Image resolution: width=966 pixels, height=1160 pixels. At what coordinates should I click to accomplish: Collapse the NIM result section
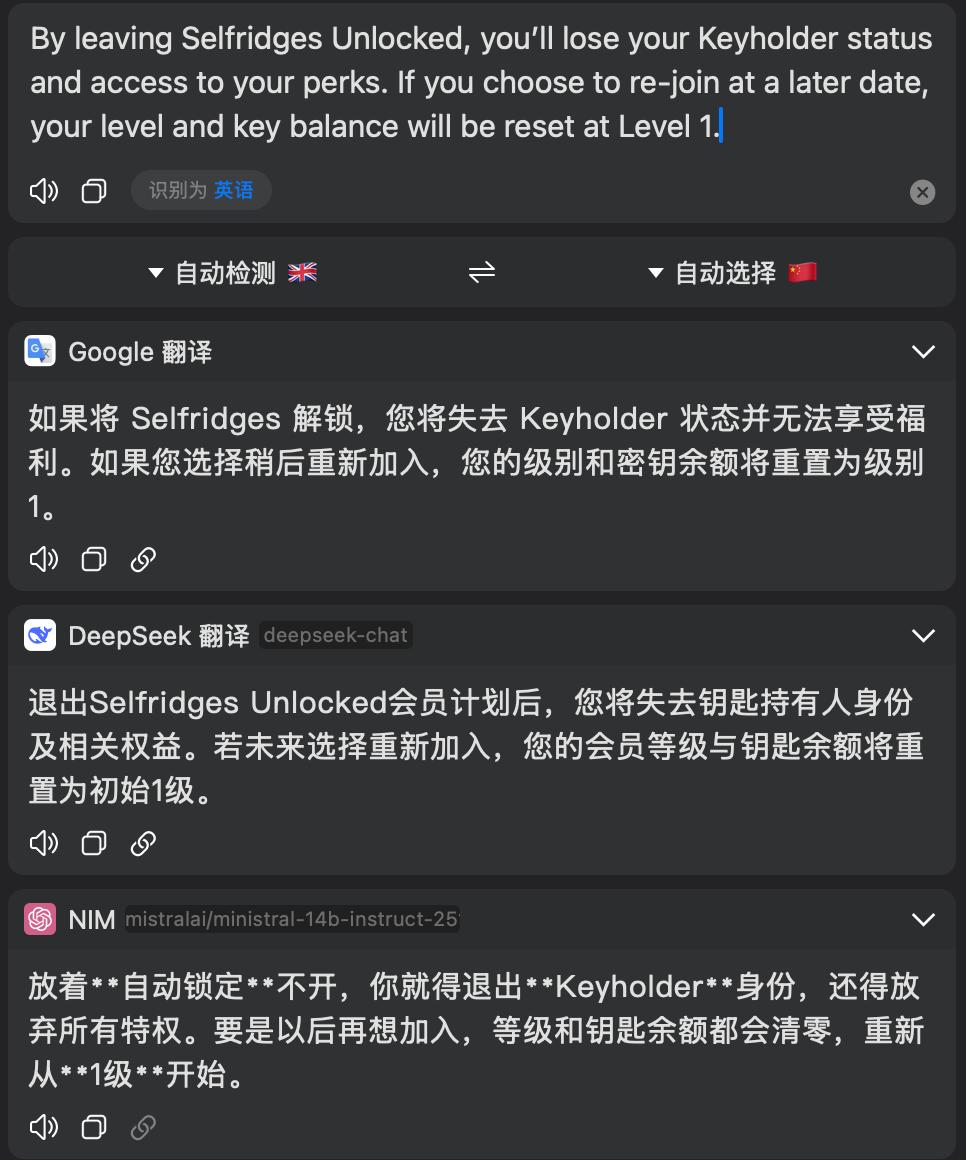(923, 919)
